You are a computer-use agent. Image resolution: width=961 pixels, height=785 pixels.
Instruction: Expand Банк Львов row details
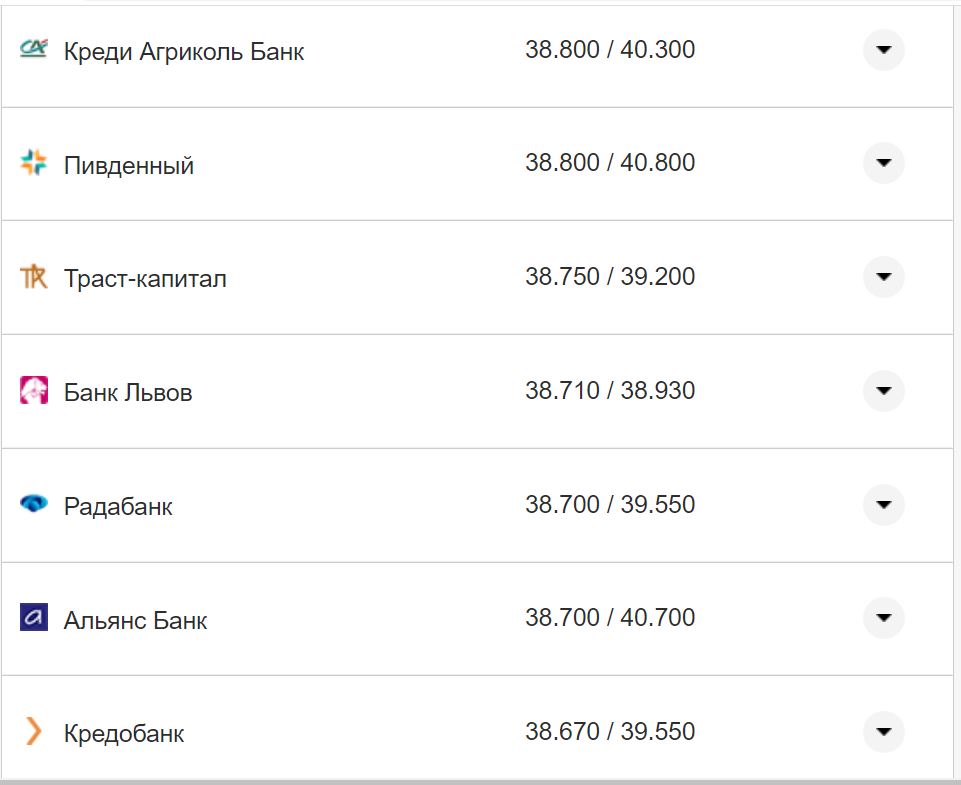[883, 390]
